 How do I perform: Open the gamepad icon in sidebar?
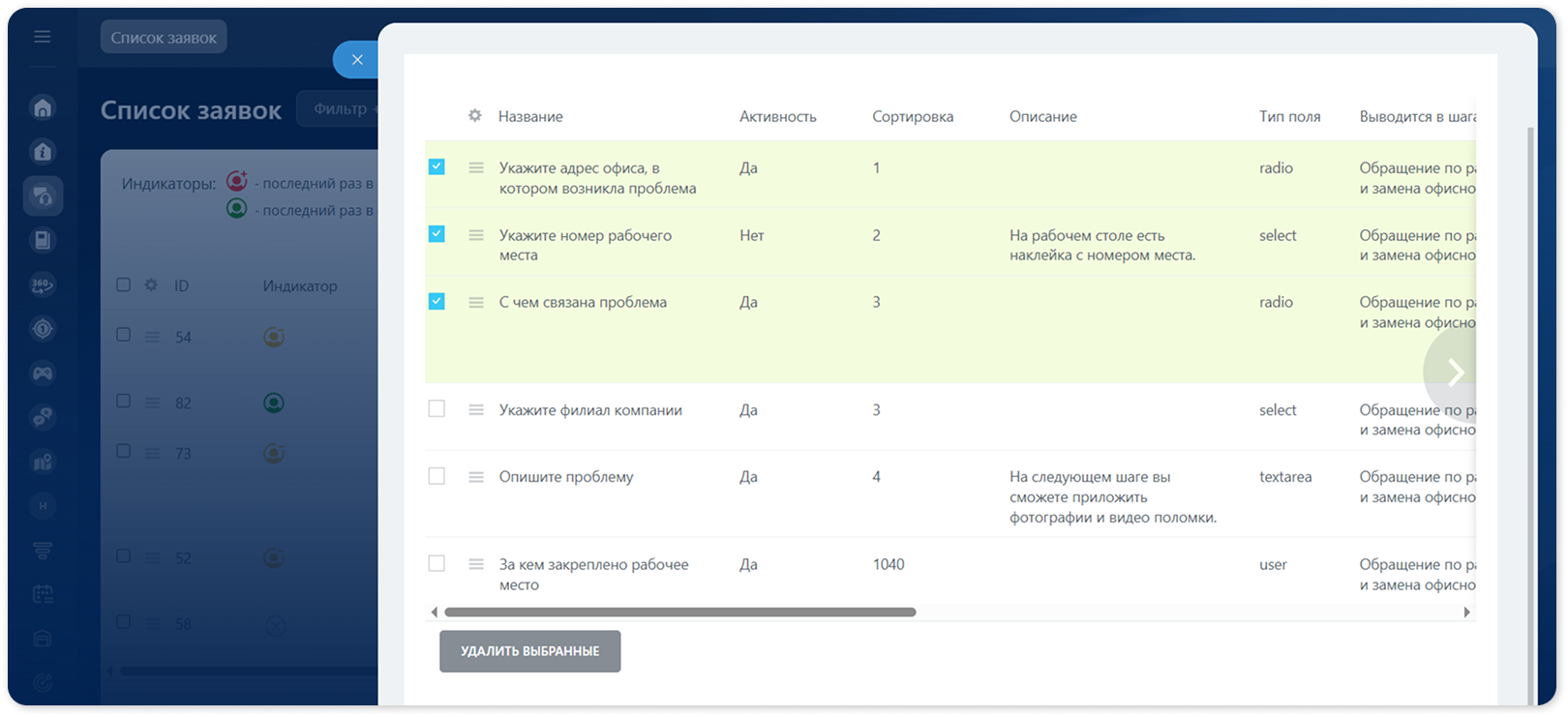(43, 373)
